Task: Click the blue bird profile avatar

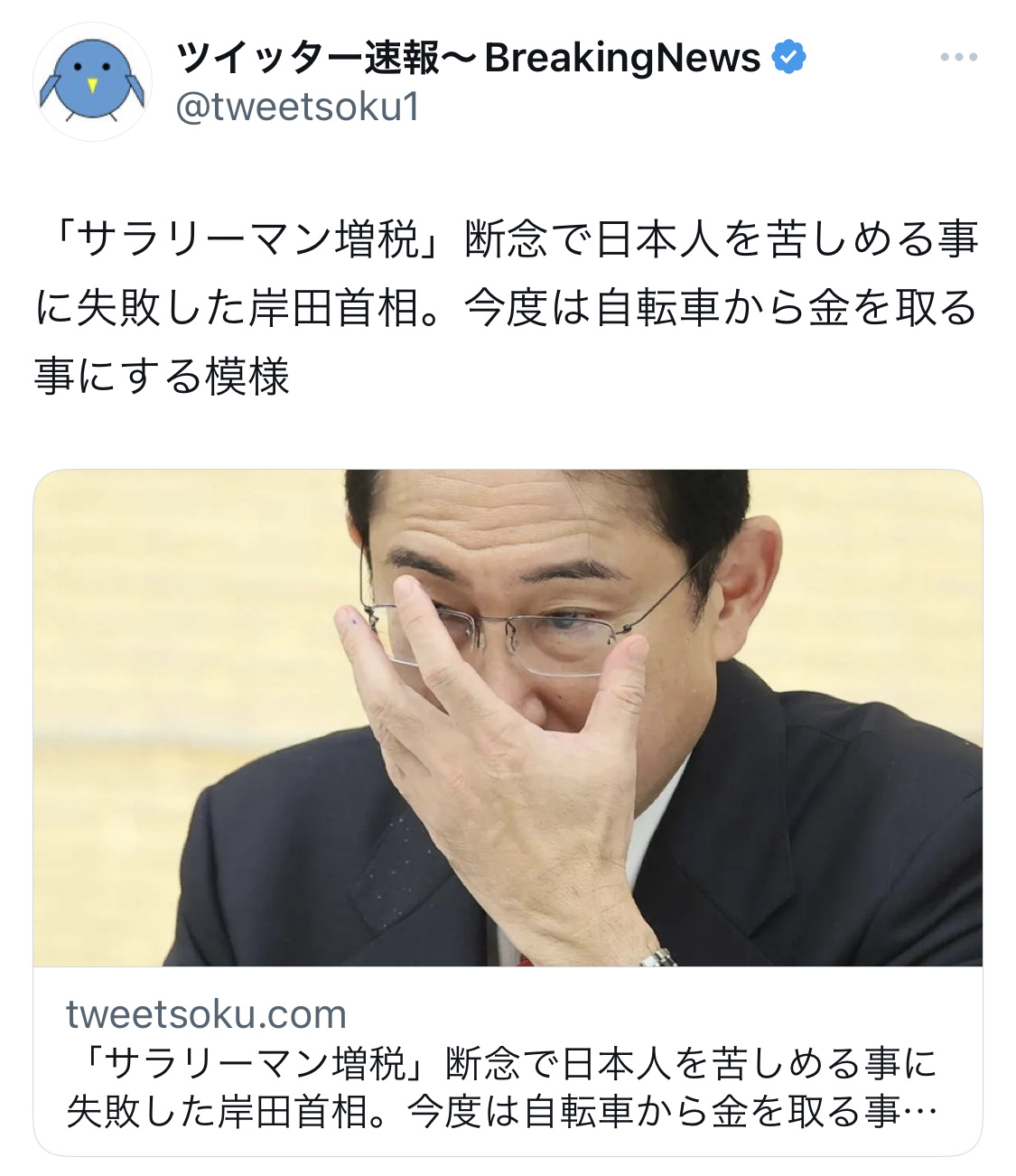Action: coord(92,82)
